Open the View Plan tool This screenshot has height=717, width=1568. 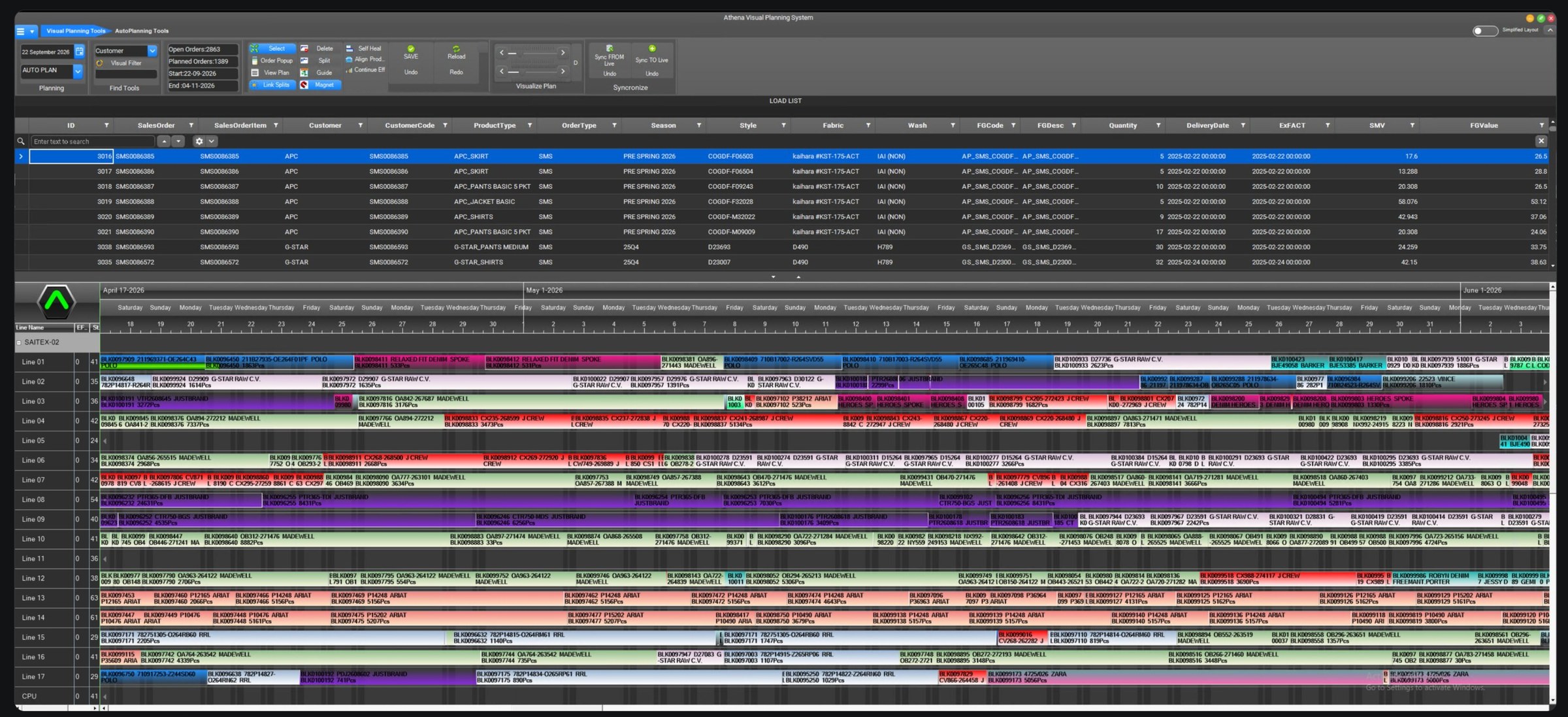[x=271, y=73]
